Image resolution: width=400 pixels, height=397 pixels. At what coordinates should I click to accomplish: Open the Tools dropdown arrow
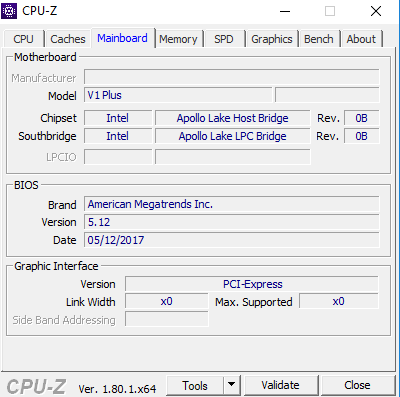click(x=231, y=385)
